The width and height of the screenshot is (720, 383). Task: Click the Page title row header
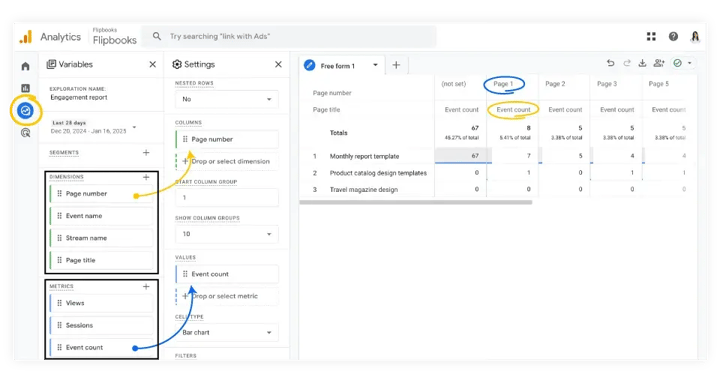(x=326, y=110)
